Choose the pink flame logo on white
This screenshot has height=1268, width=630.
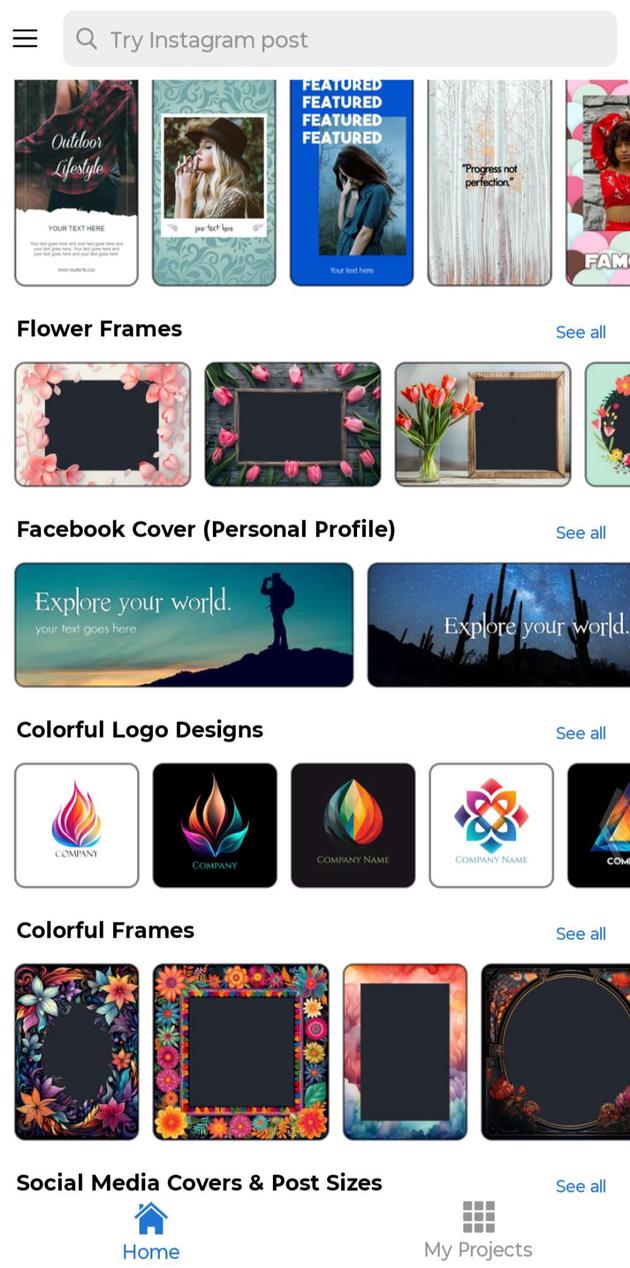coord(77,825)
